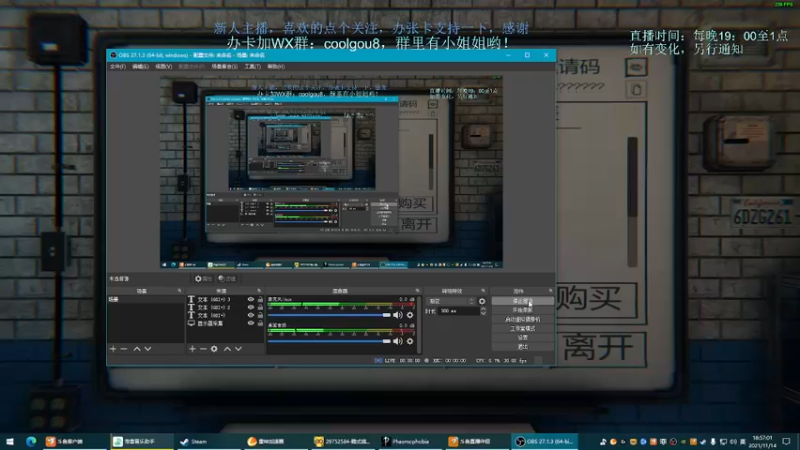Click the copy icon under invite code
Screen dimensions: 800x450
(x=636, y=90)
